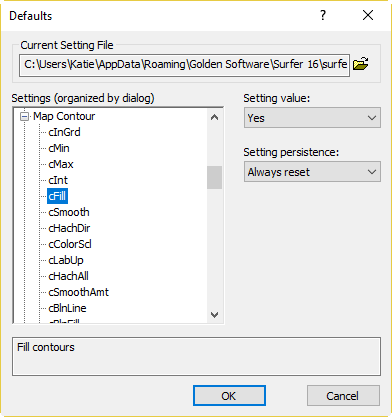
Task: Collapse the Map Contour tree node
Action: pos(24,117)
